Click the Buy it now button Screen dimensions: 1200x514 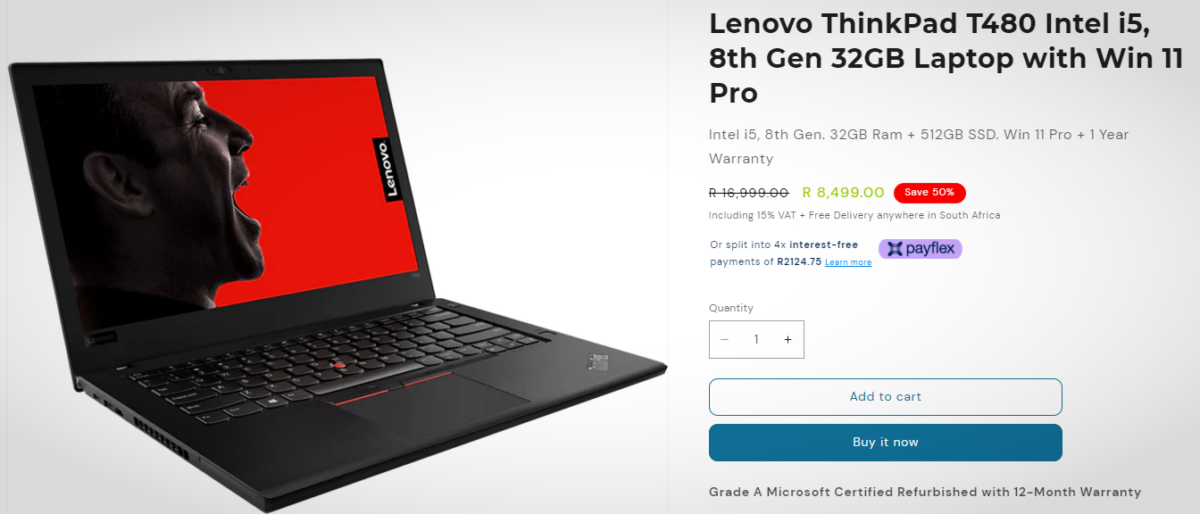(x=885, y=442)
